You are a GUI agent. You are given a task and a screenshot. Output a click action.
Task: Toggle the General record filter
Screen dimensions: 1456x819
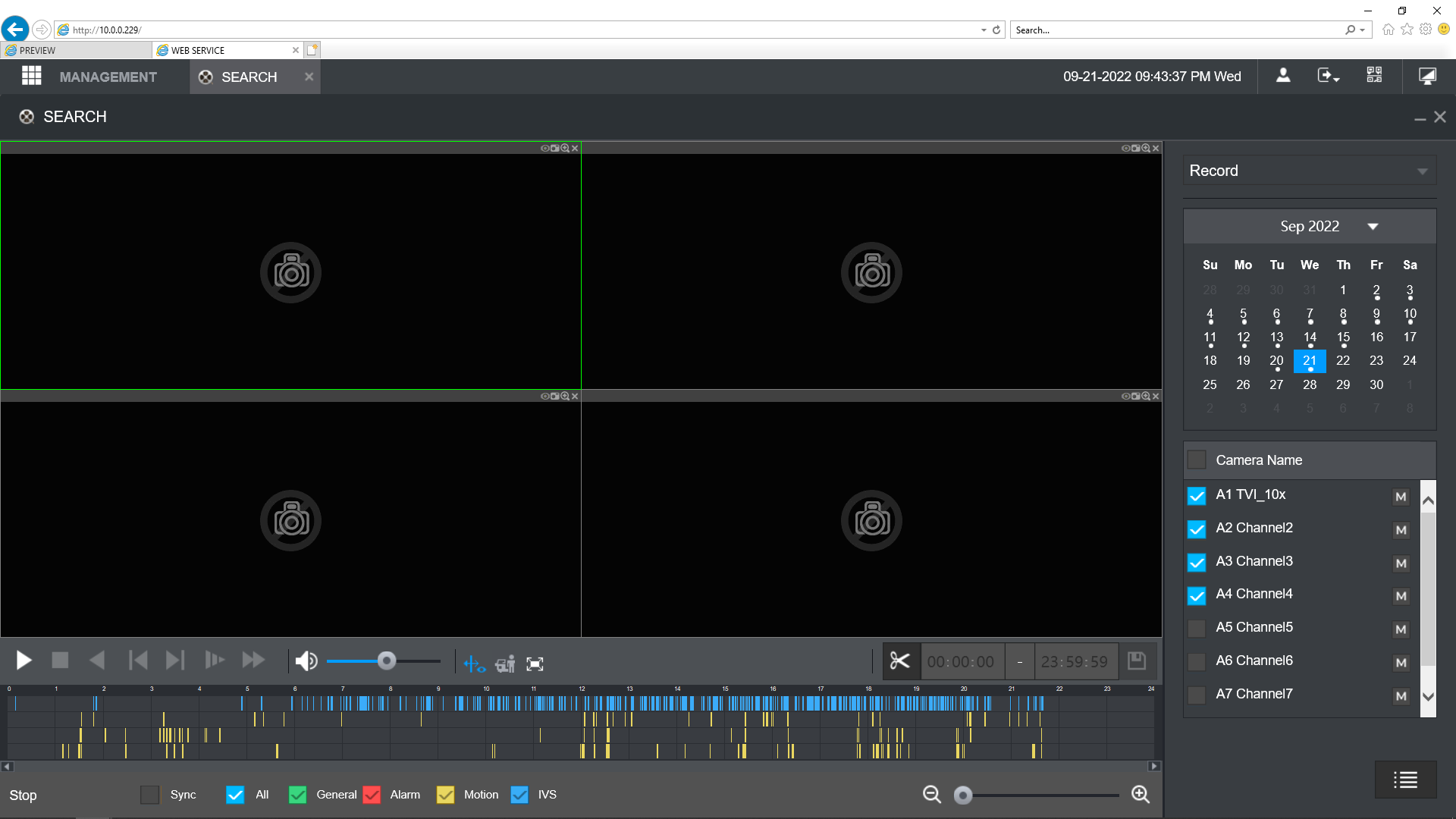298,795
